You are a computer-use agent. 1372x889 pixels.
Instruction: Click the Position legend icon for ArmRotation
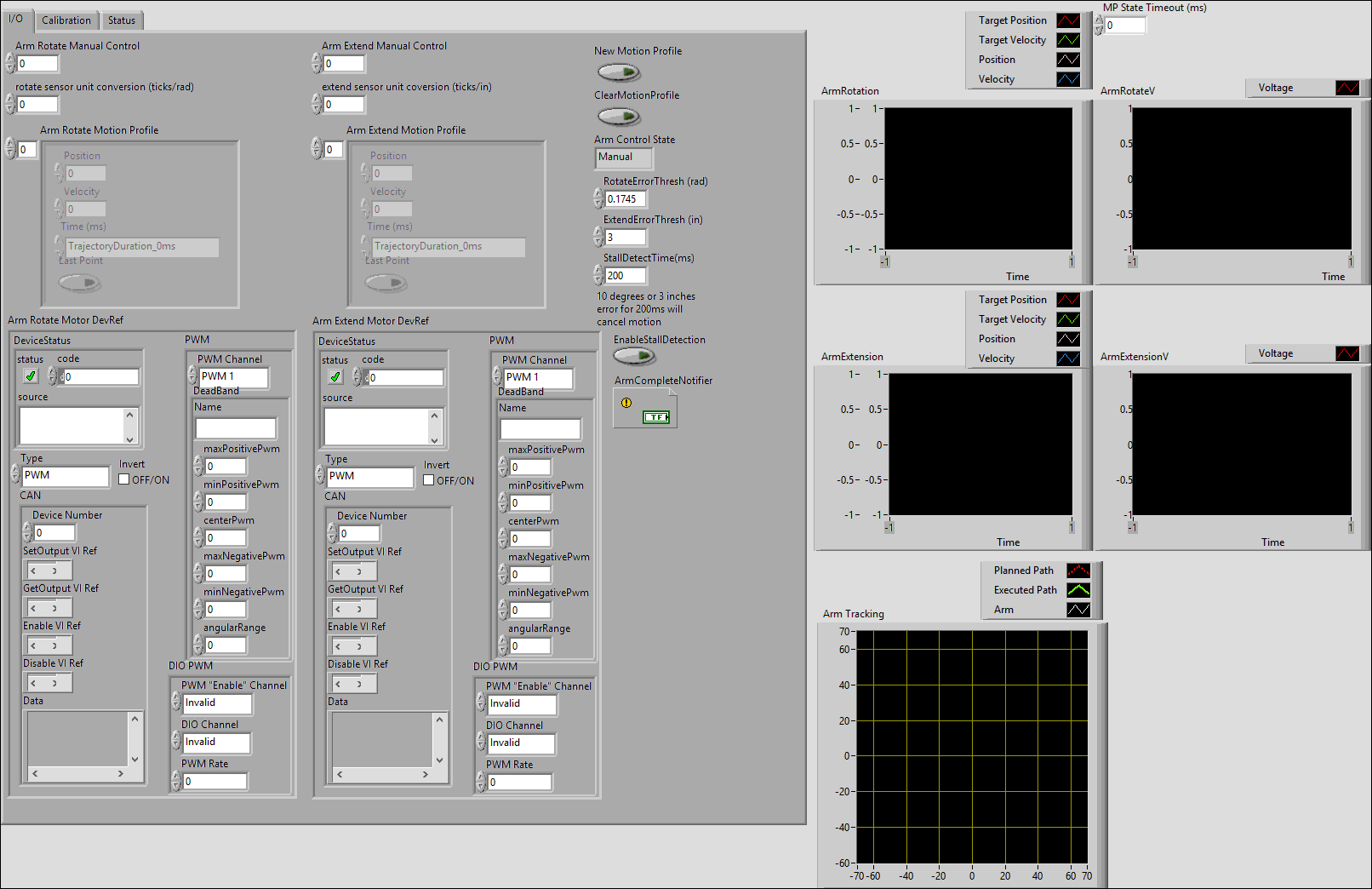[1069, 59]
